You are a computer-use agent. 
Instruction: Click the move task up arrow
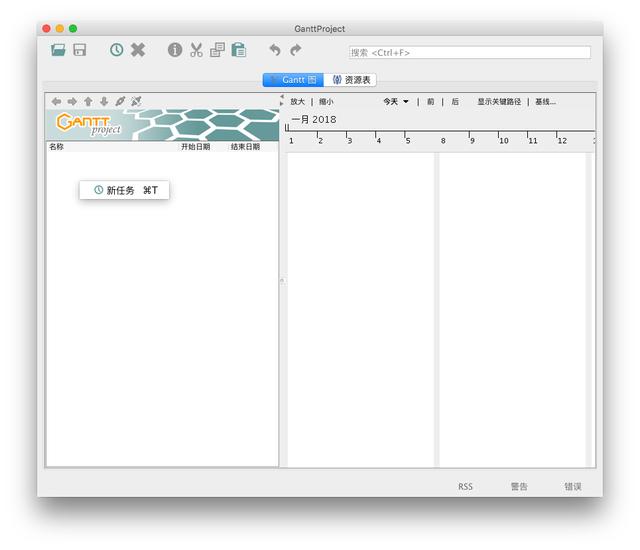click(88, 101)
